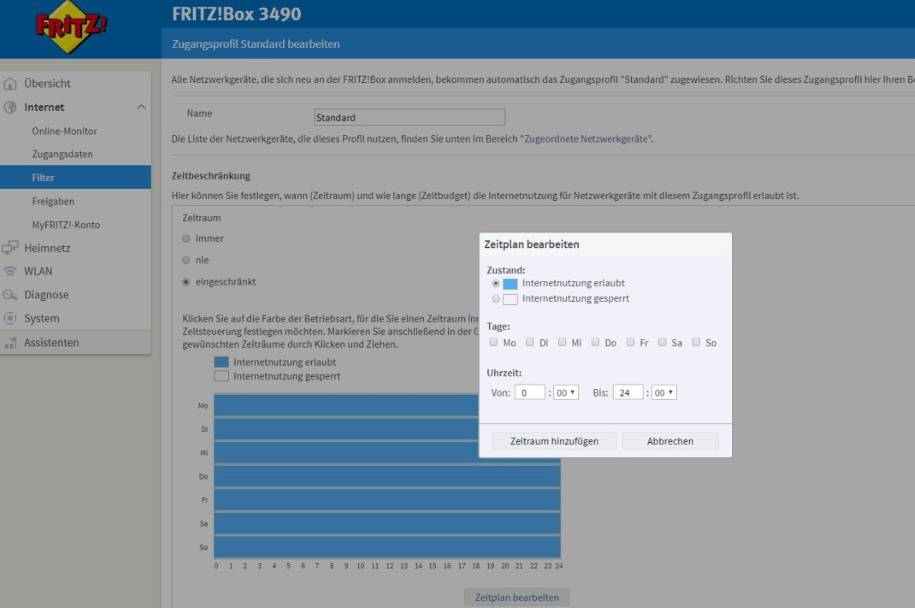
Task: Open the System menu
Action: pos(41,319)
